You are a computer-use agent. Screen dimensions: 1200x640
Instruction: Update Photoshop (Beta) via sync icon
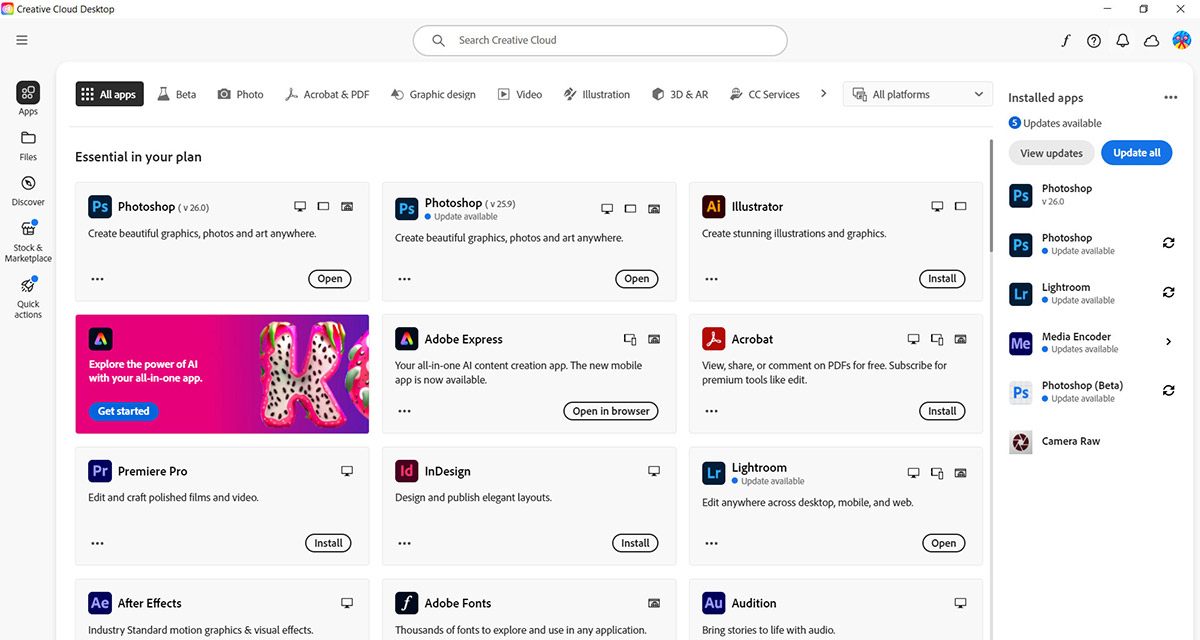(1168, 391)
